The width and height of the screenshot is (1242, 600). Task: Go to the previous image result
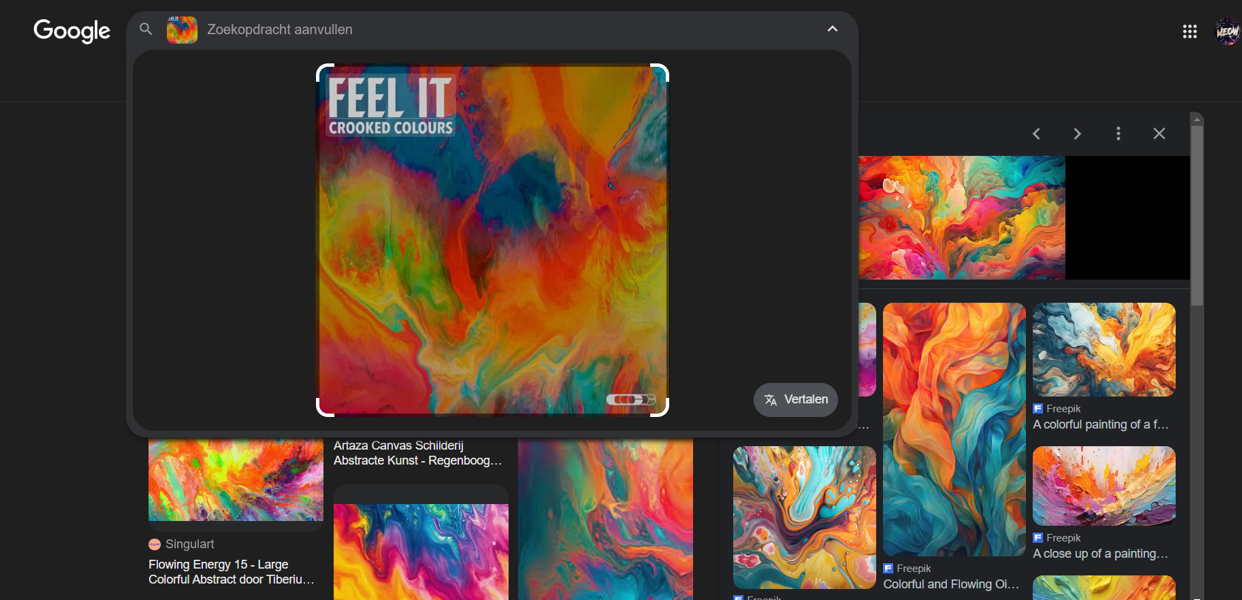[1036, 134]
